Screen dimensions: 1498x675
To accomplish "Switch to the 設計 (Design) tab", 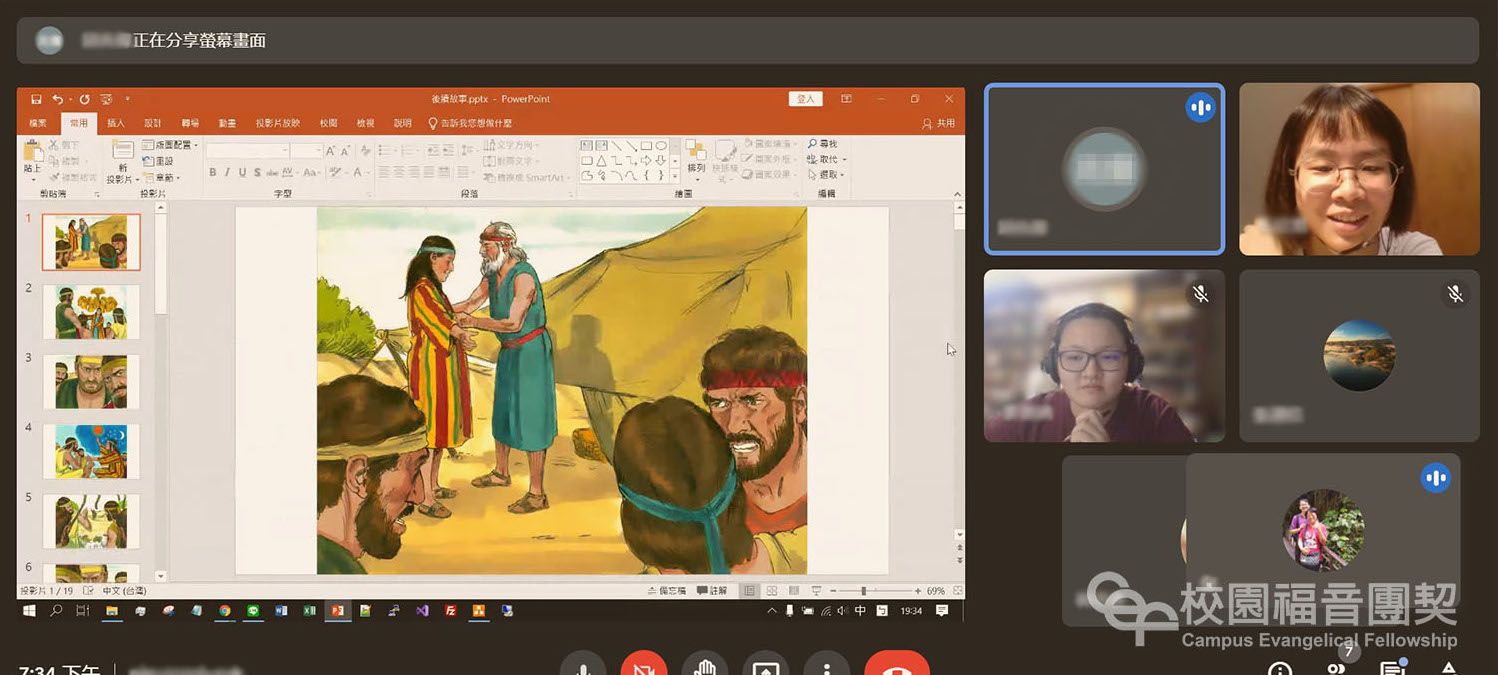I will (153, 123).
